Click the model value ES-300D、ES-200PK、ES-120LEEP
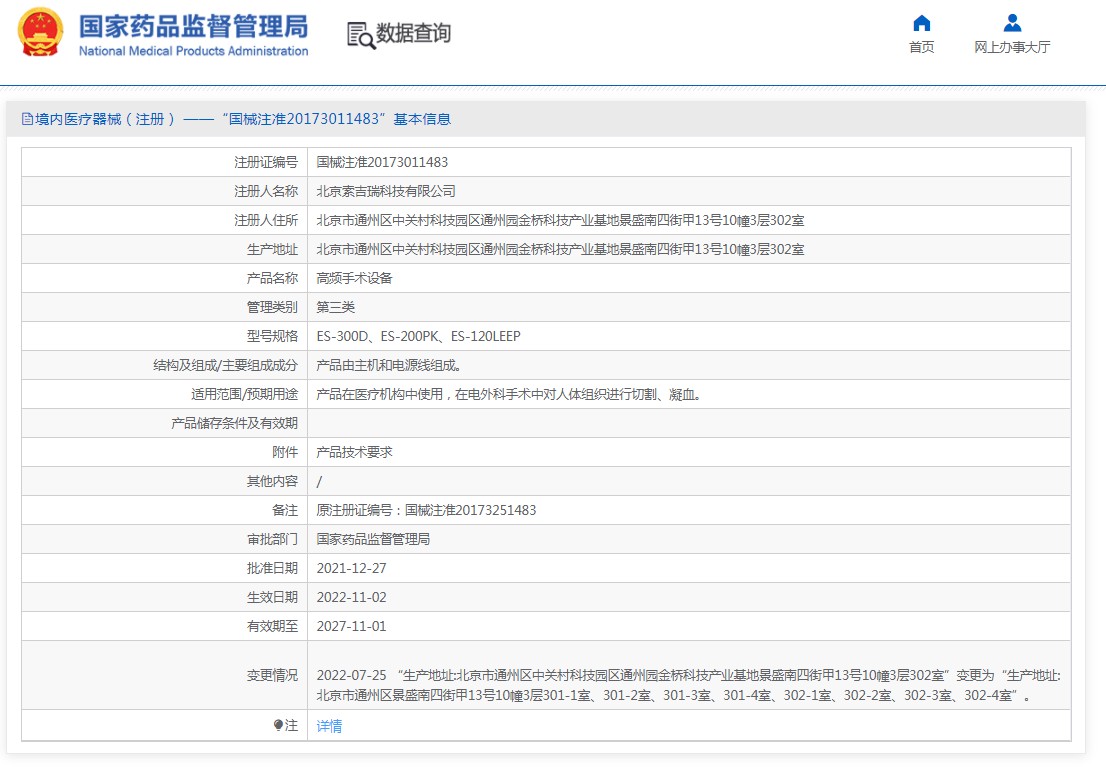 pos(418,336)
